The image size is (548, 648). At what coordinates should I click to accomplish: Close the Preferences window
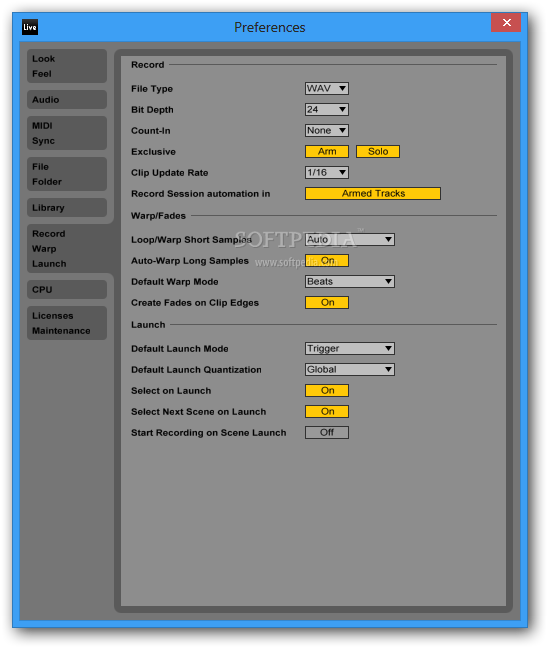[506, 22]
